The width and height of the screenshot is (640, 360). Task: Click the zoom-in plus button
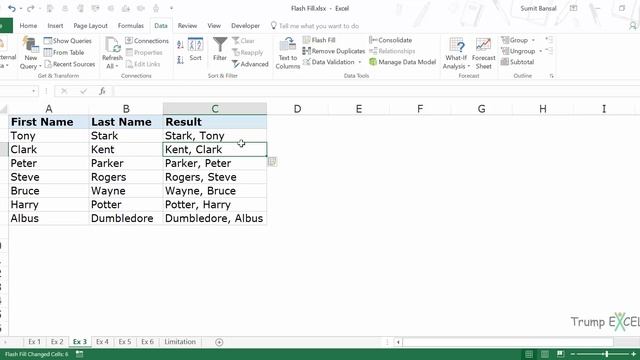(633, 354)
